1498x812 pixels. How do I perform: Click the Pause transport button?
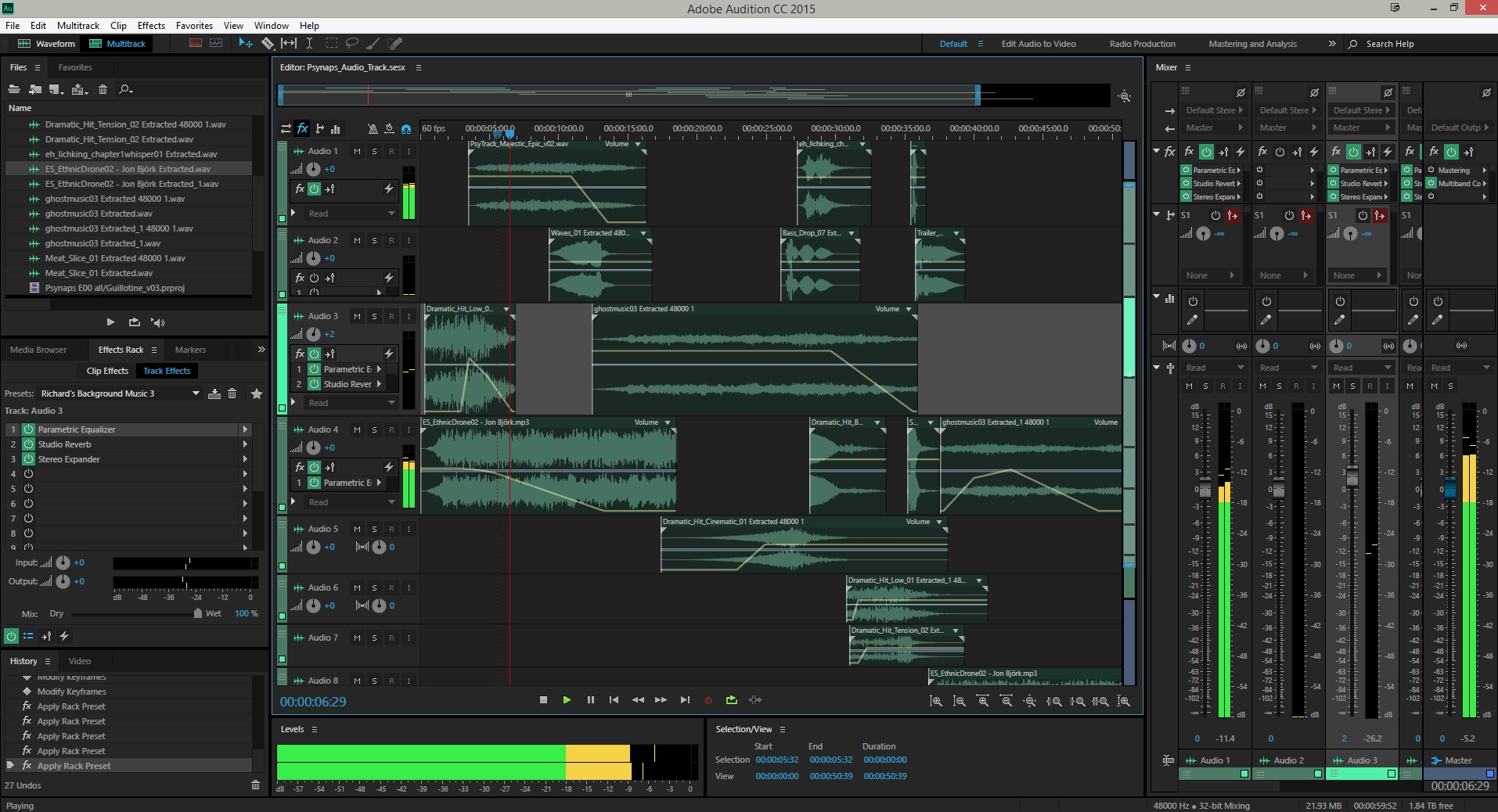click(x=590, y=700)
